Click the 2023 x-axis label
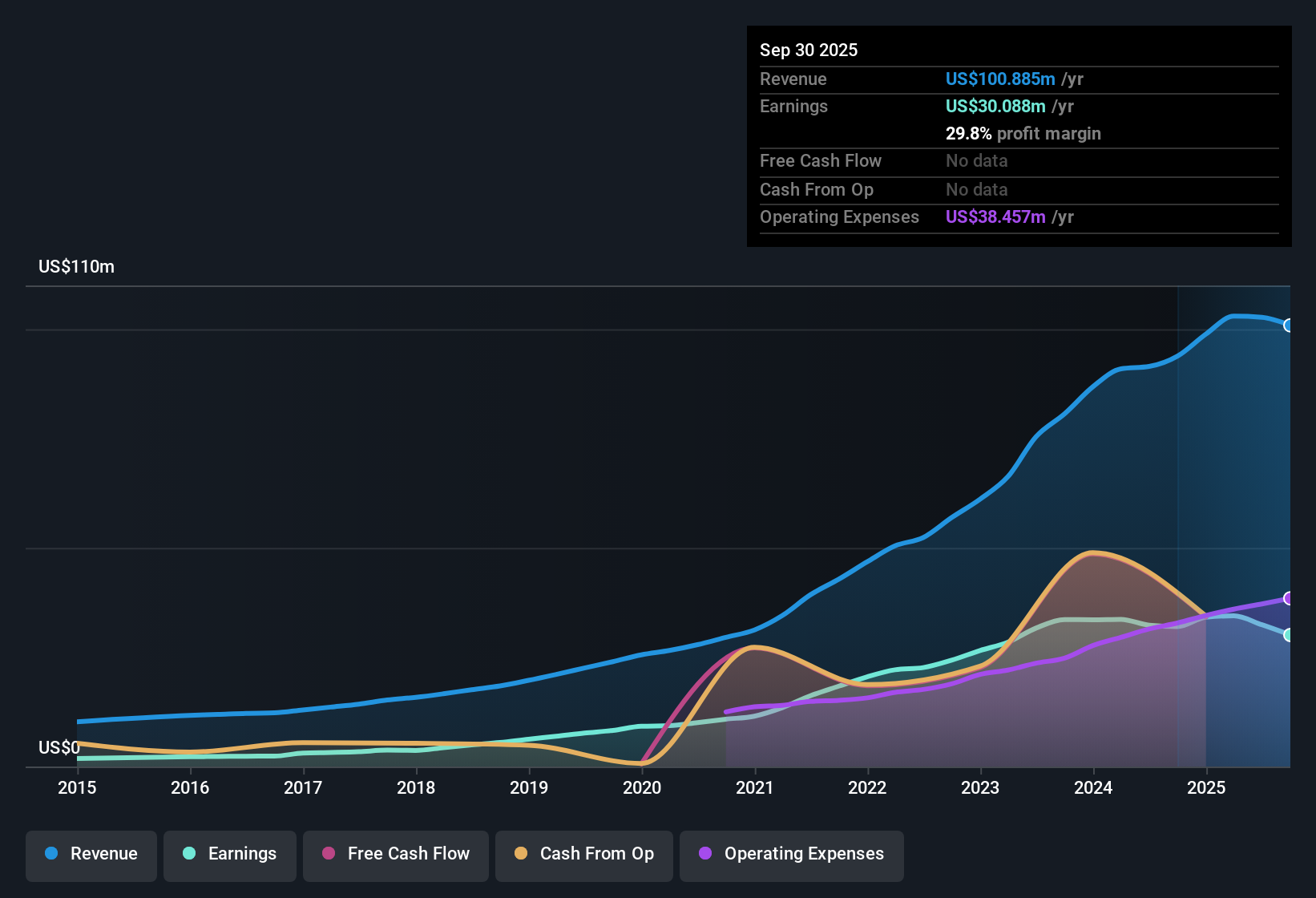This screenshot has width=1316, height=898. [x=980, y=787]
